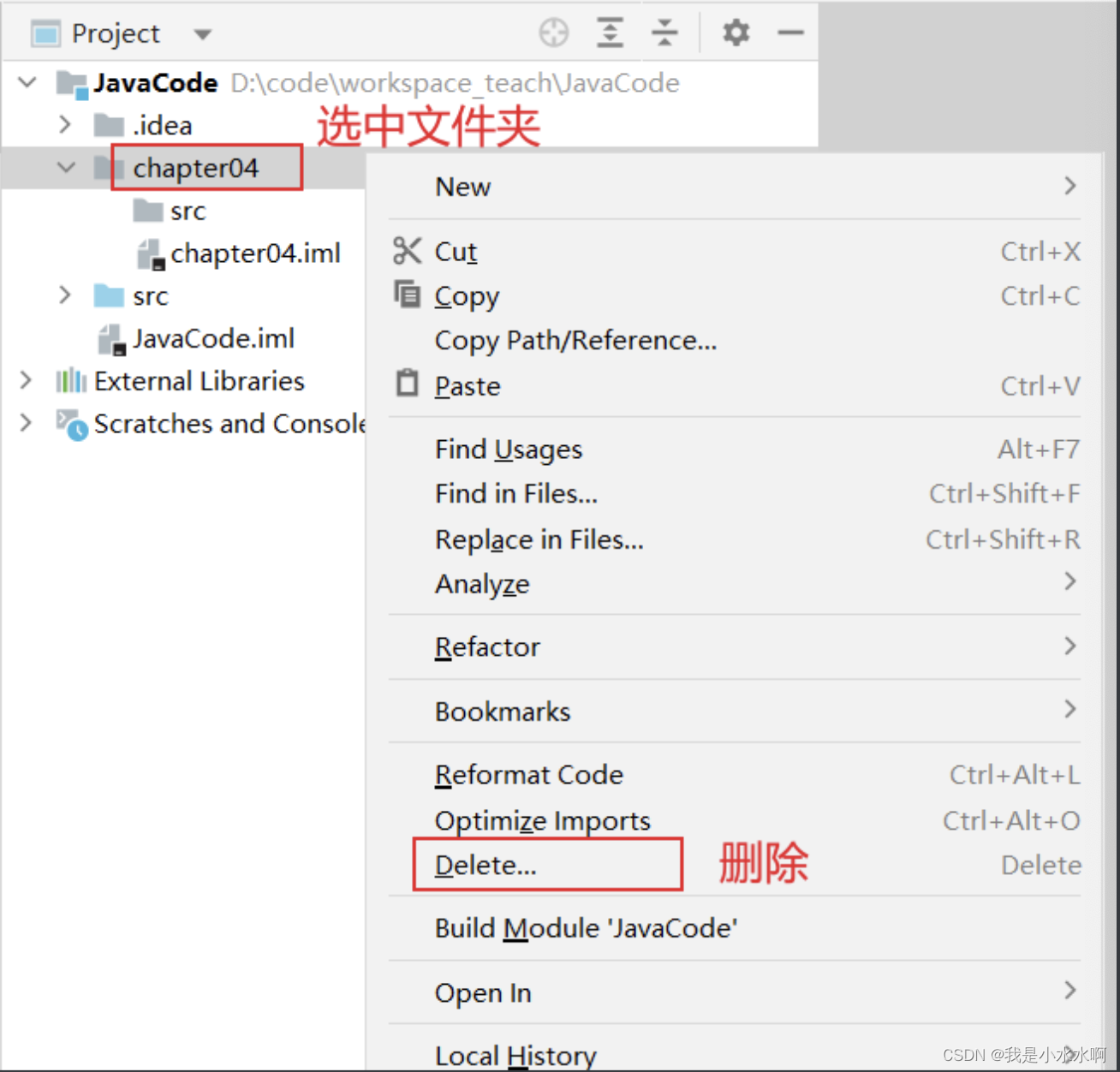Click the JavaCode.iml file icon

[x=112, y=340]
